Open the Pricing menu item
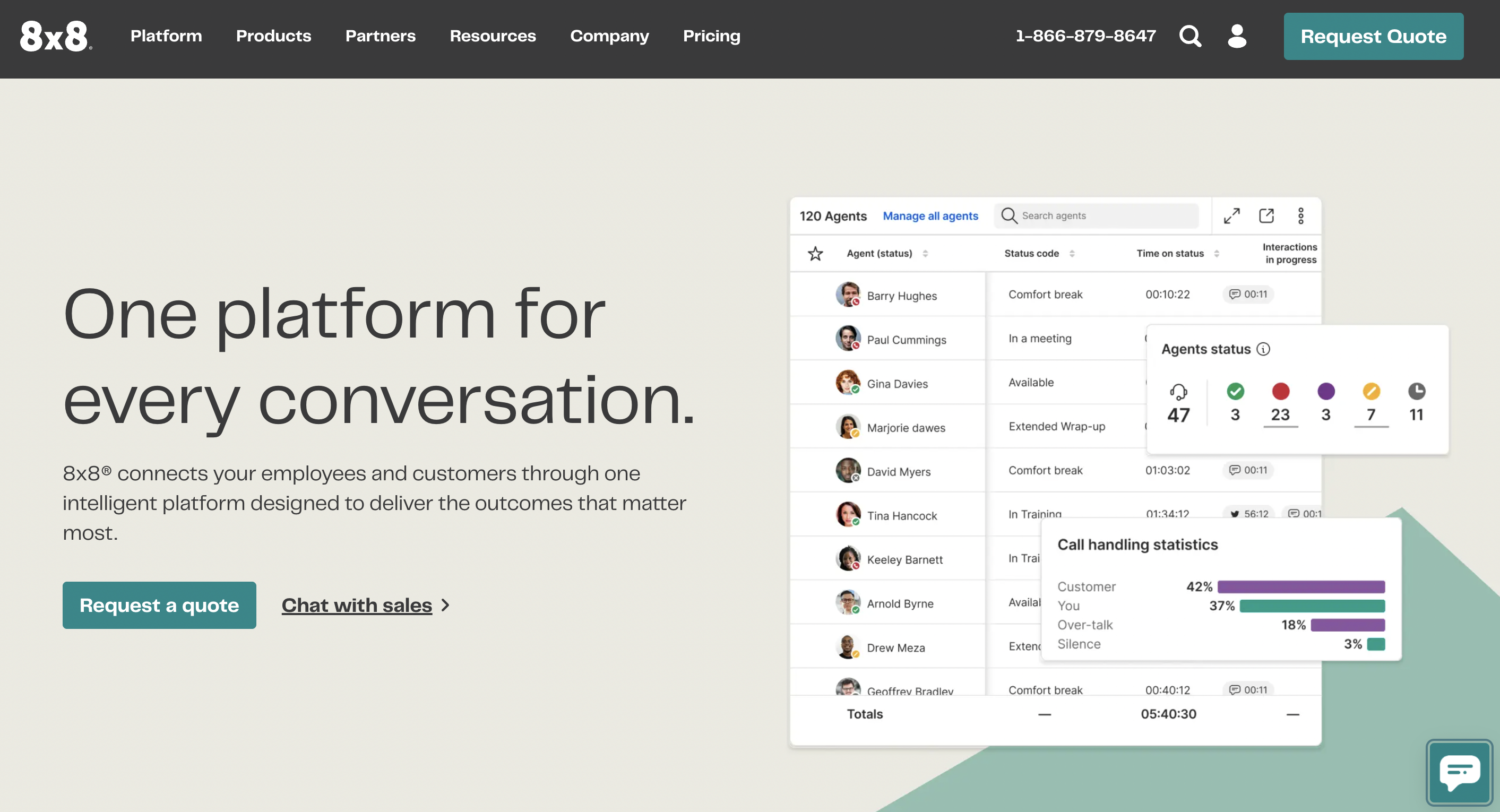 (x=712, y=36)
